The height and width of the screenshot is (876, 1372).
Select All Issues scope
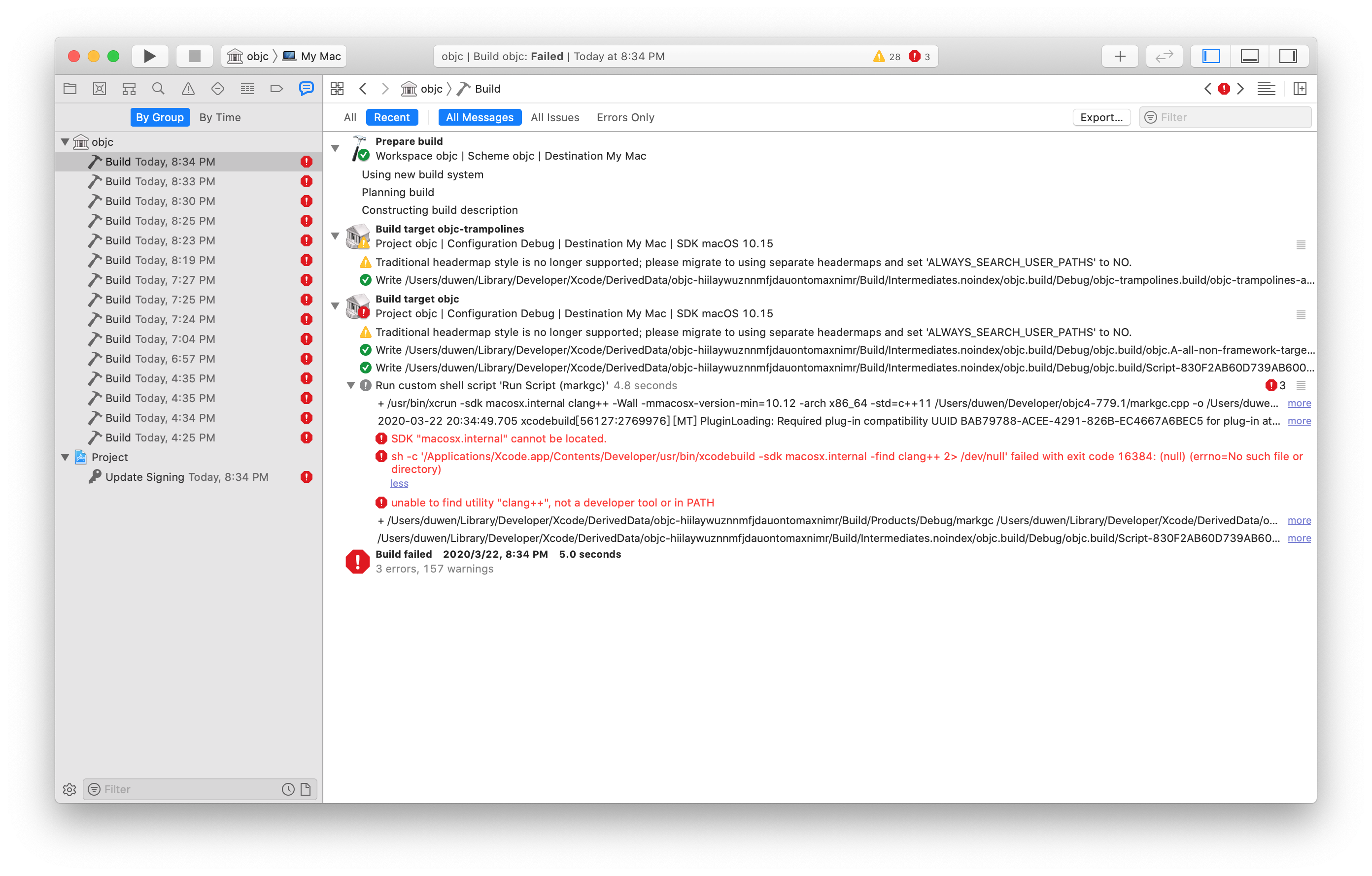[x=555, y=117]
